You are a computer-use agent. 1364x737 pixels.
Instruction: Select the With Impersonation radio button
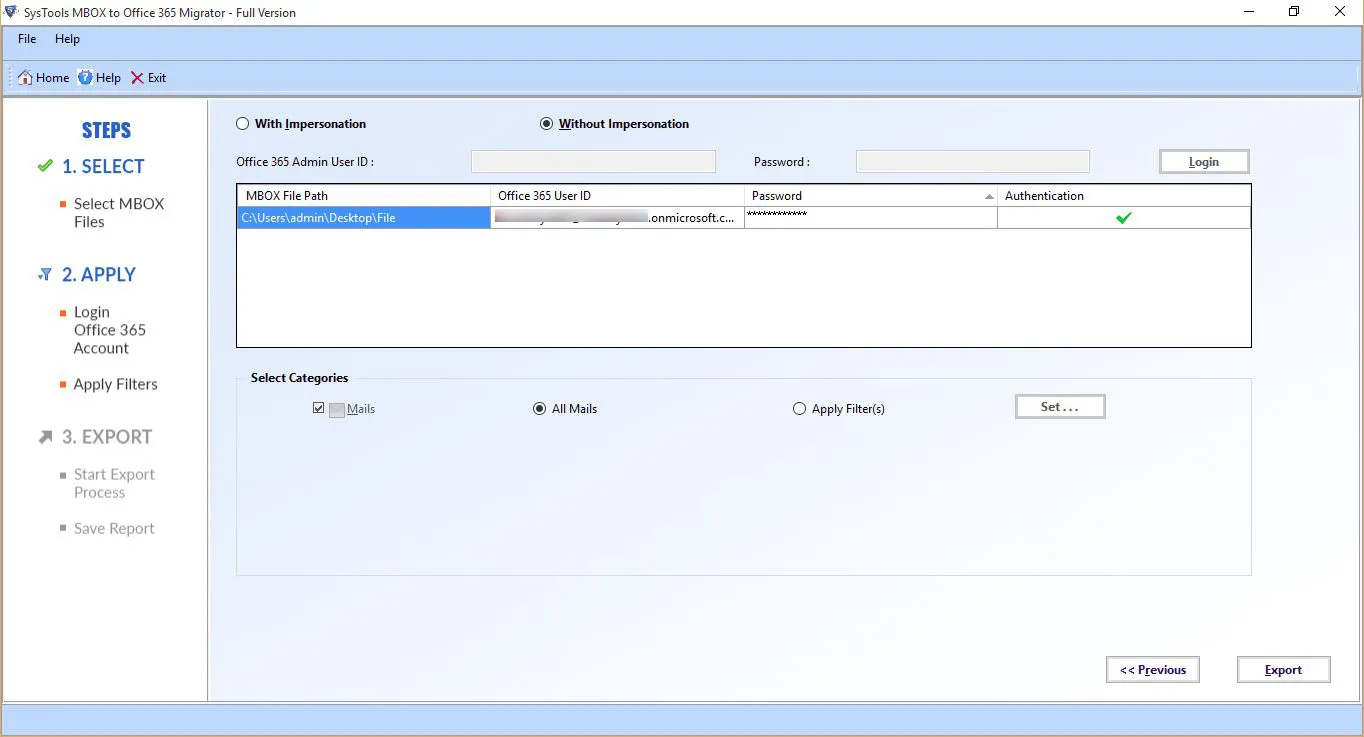pos(242,124)
